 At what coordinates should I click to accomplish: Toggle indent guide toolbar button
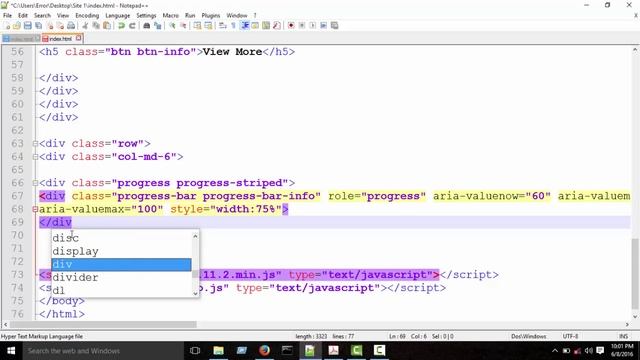[245, 26]
